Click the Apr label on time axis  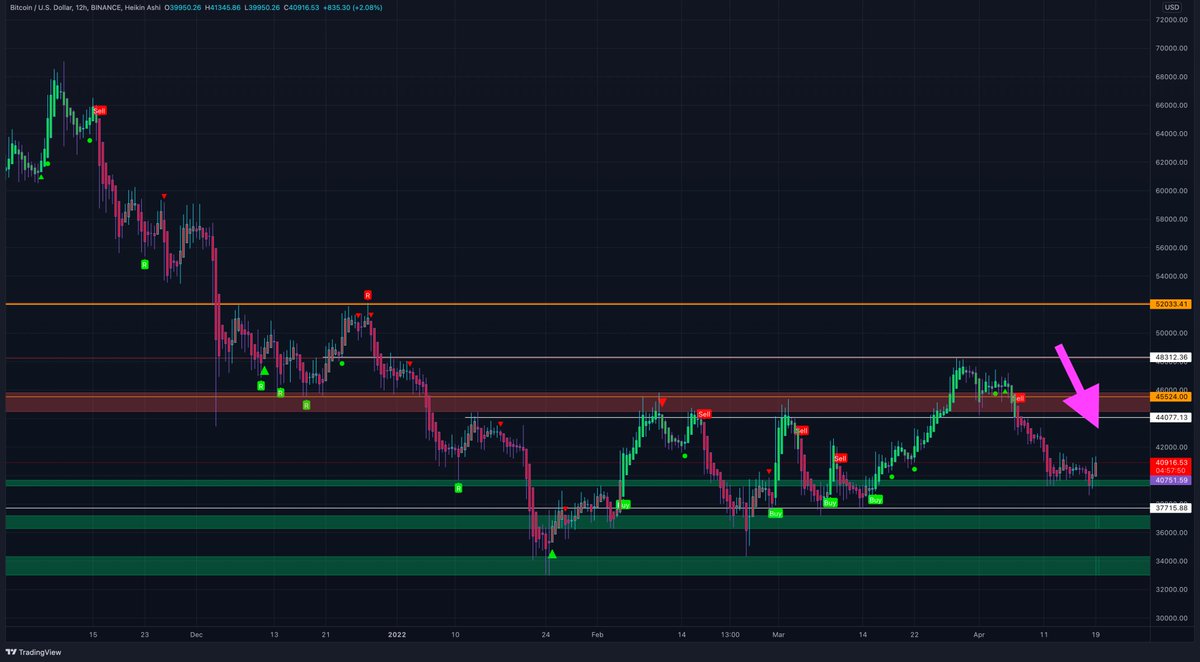click(x=977, y=634)
